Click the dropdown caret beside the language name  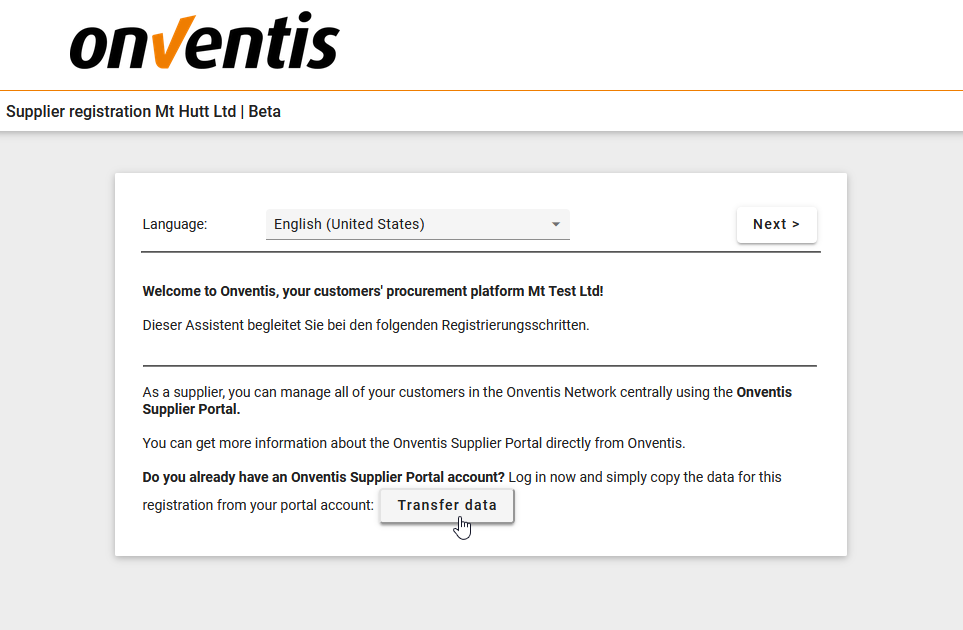click(x=555, y=224)
